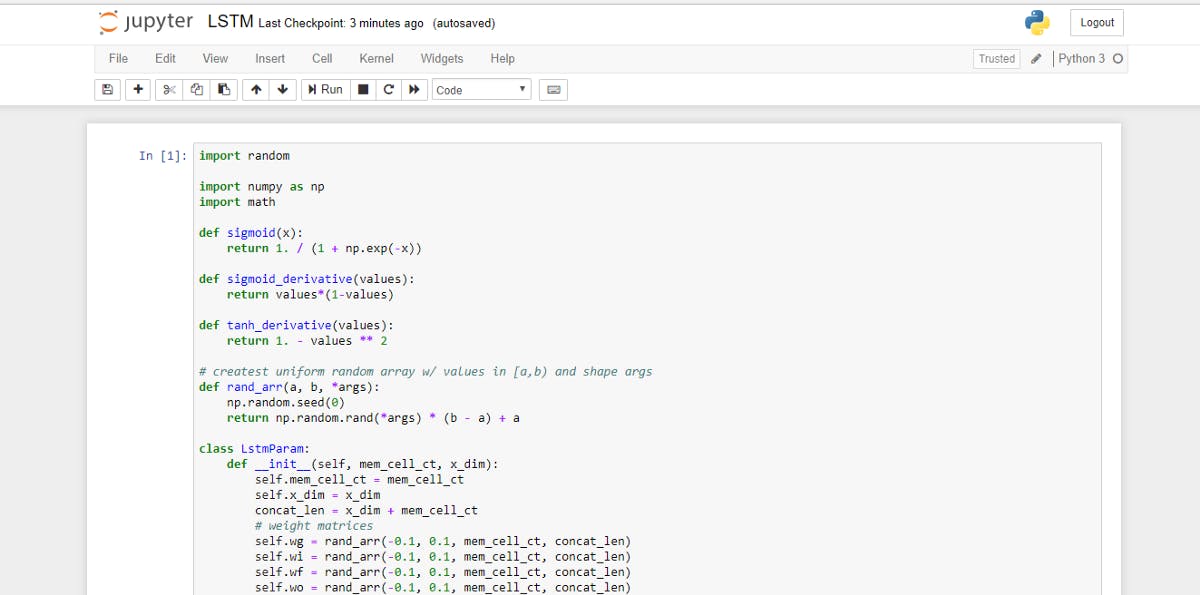
Task: Cut selected cells with scissors icon
Action: pos(169,90)
